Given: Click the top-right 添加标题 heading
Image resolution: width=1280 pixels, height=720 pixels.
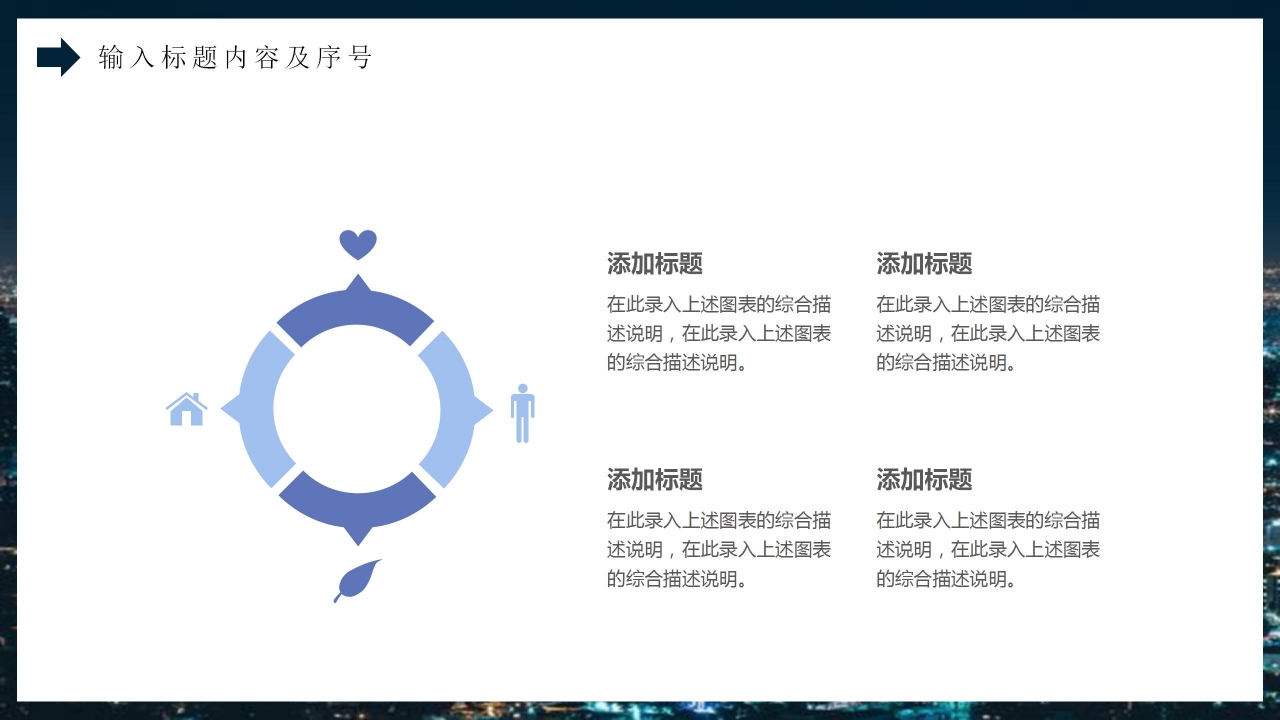Looking at the screenshot, I should pos(925,264).
